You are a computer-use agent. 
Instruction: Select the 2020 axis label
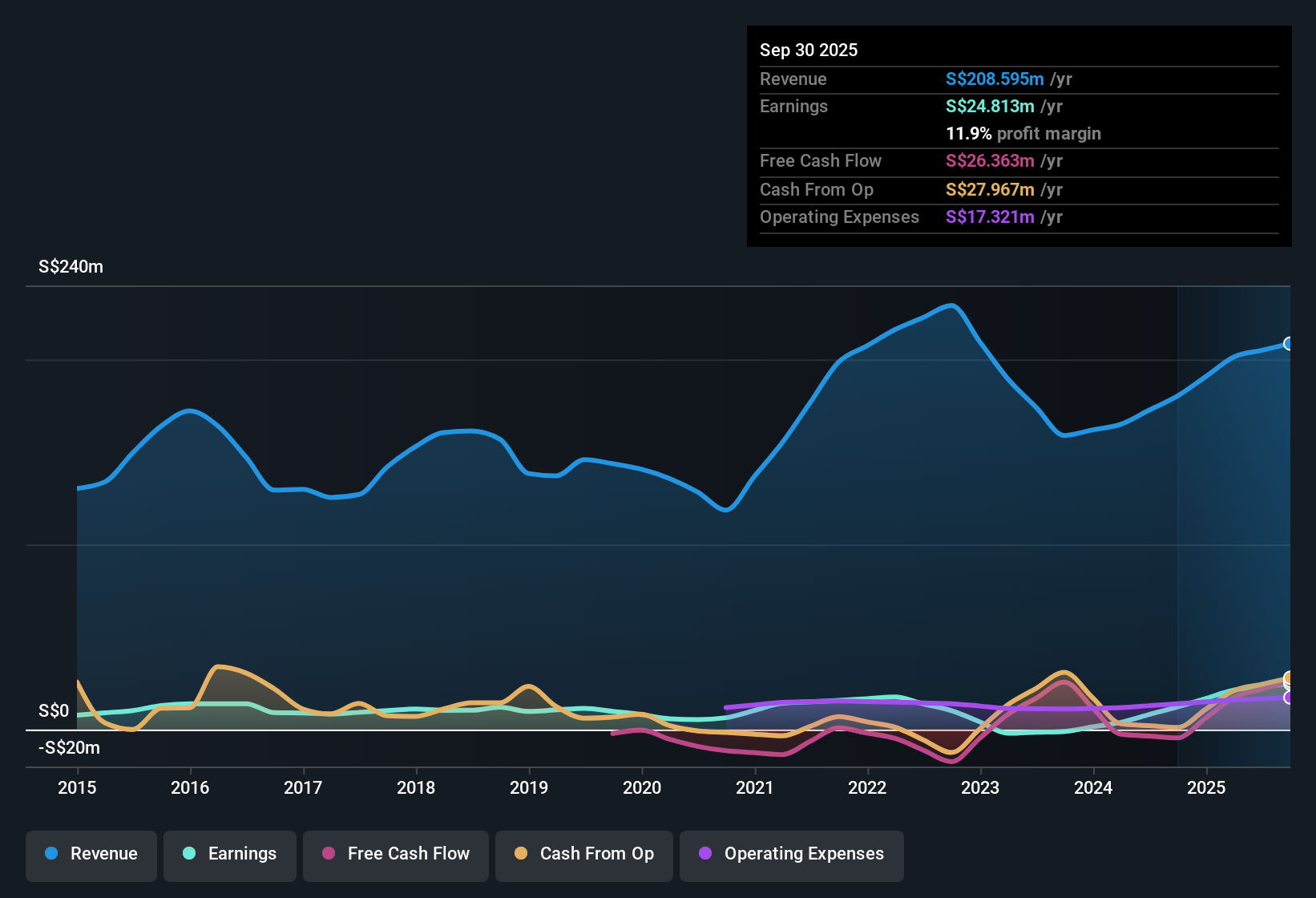click(642, 787)
